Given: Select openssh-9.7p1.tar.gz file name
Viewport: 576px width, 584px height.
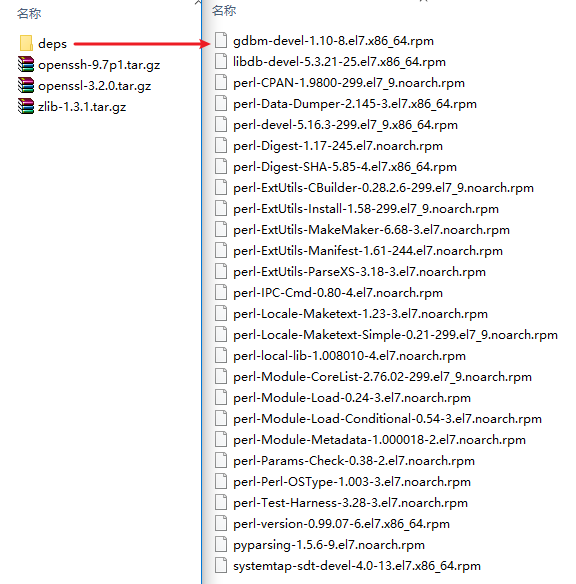Looking at the screenshot, I should coord(99,65).
